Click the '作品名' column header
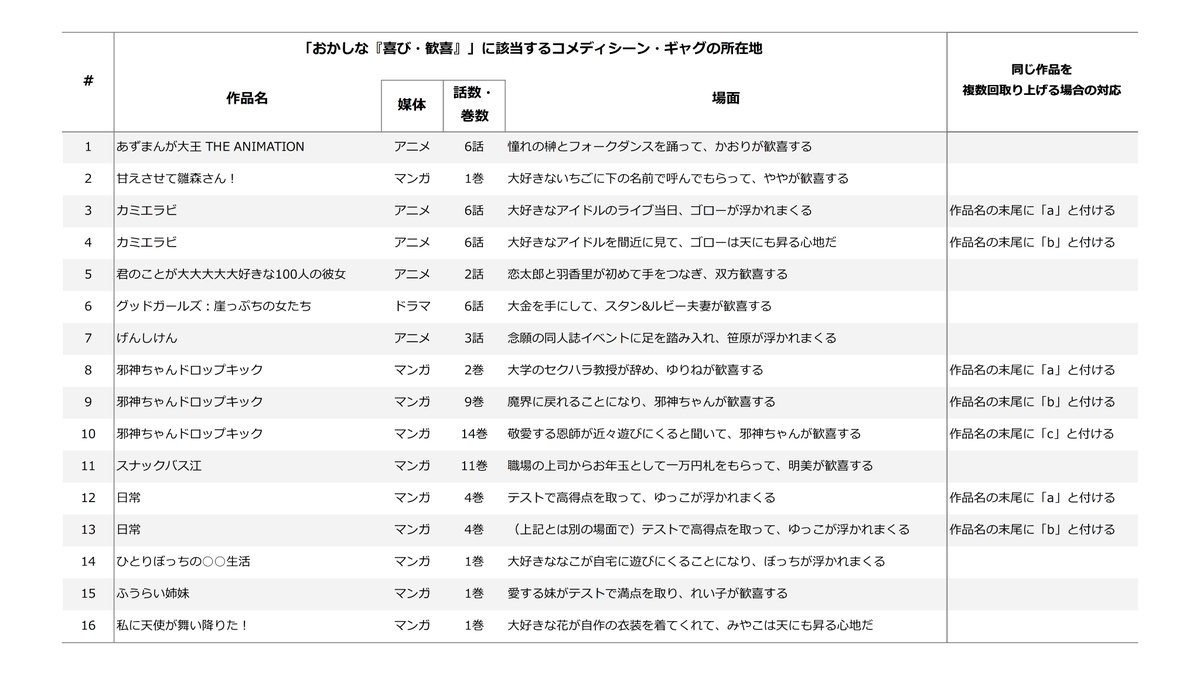This screenshot has height=675, width=1200. click(x=246, y=100)
